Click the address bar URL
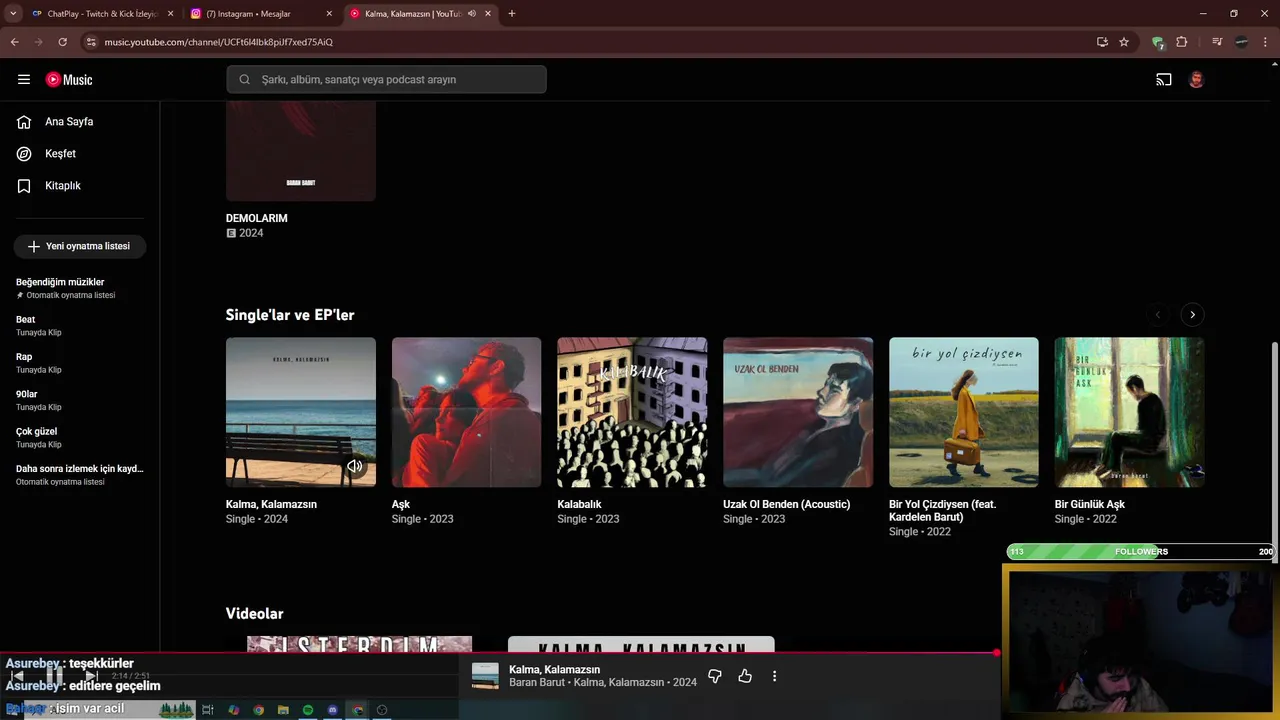Screen dimensions: 1280x720 tap(218, 42)
